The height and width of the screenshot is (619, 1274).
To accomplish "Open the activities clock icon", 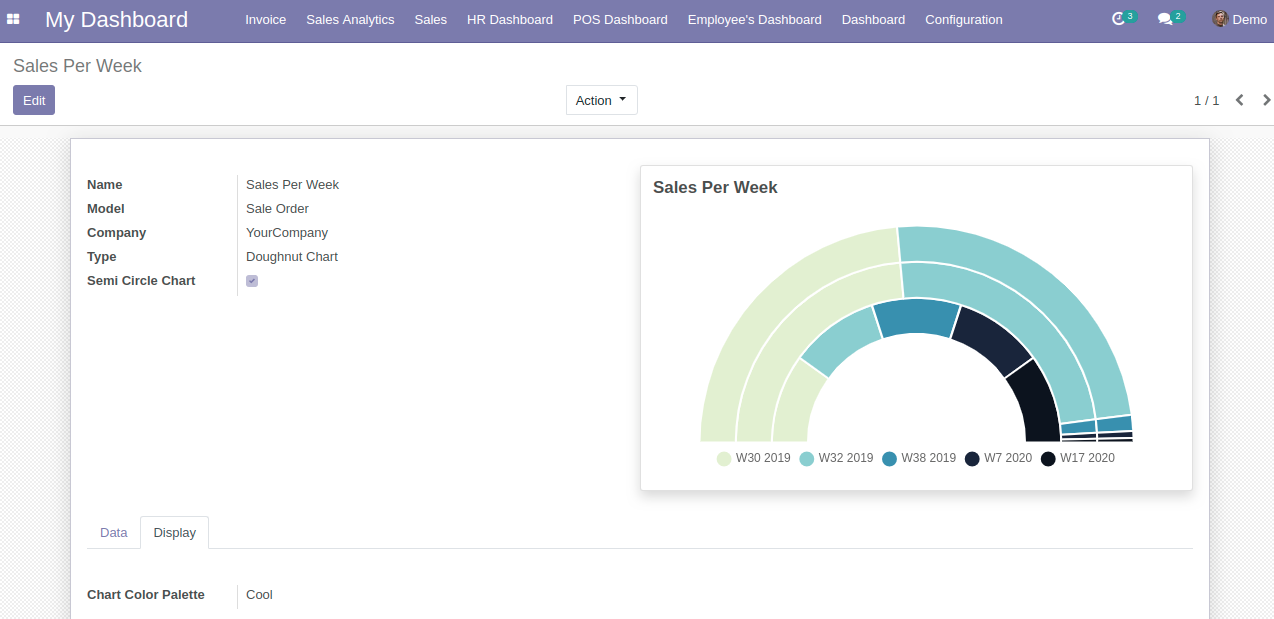I will pyautogui.click(x=1119, y=19).
